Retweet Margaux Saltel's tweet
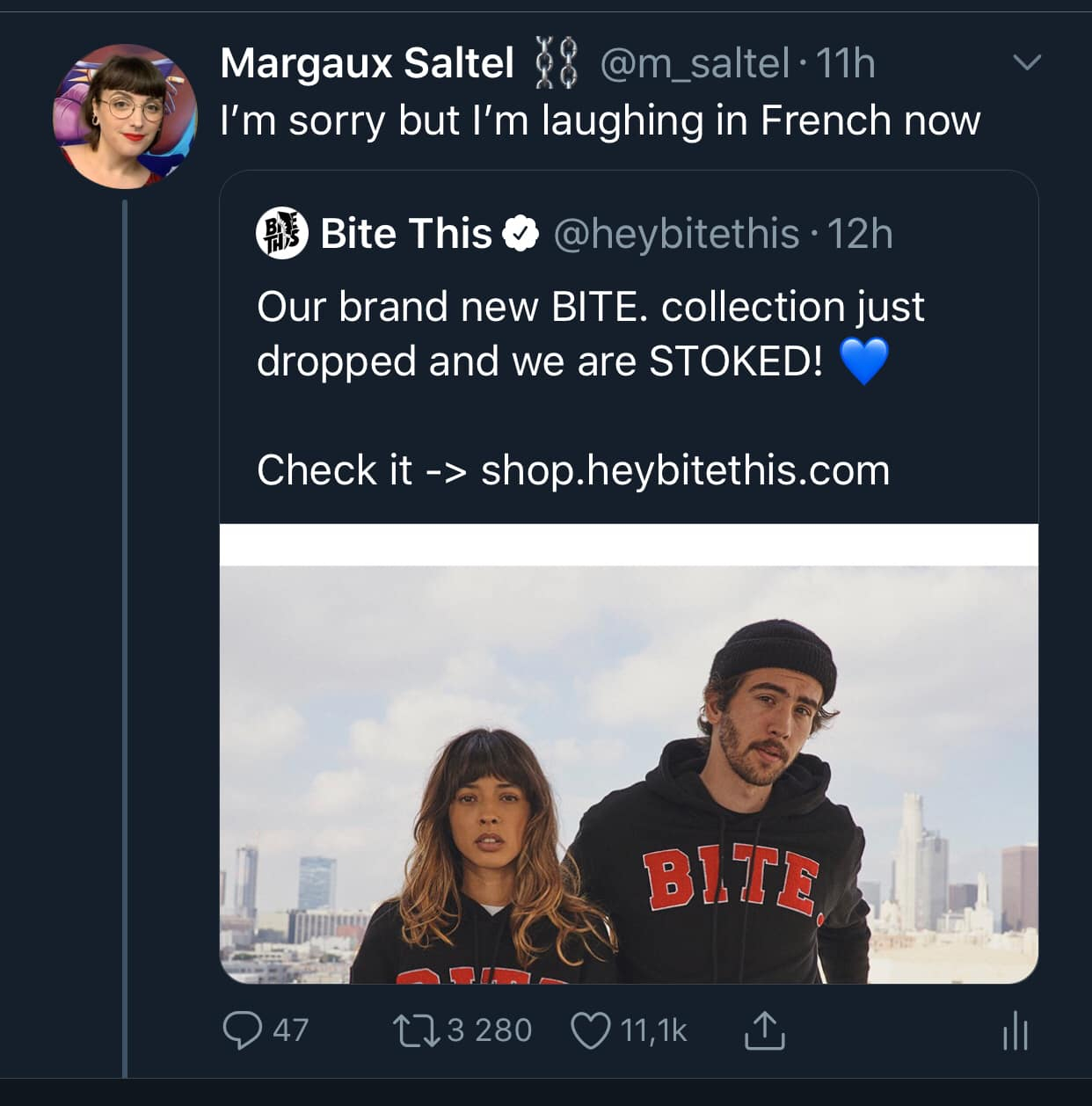 (x=418, y=1030)
